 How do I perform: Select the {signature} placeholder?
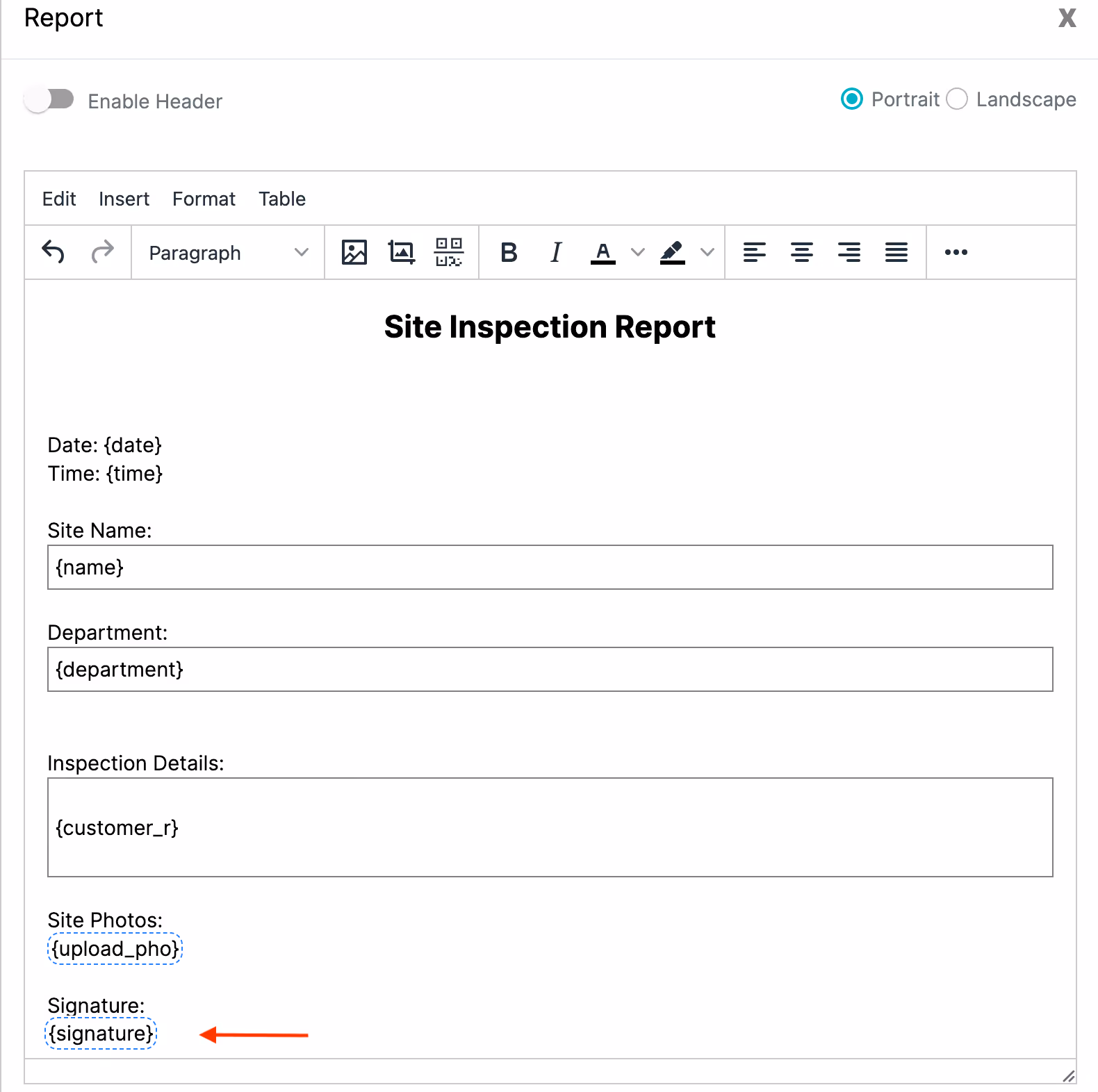101,1034
